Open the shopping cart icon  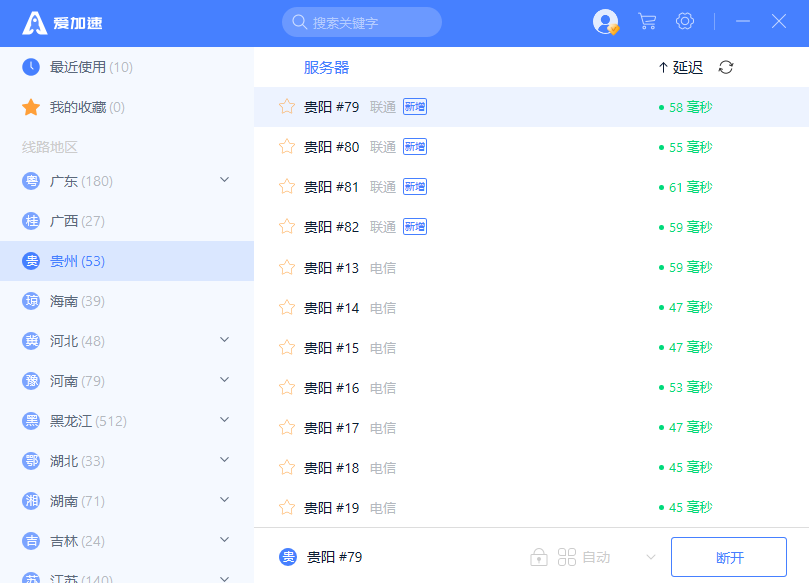click(x=647, y=22)
